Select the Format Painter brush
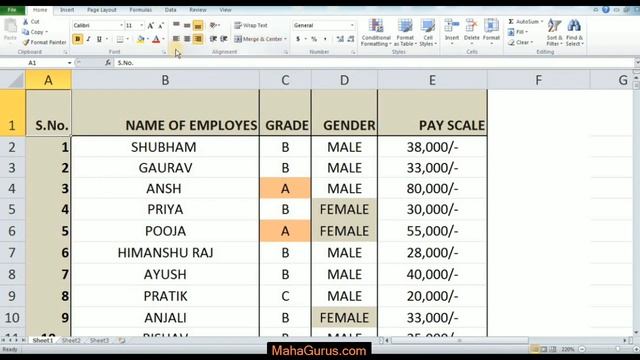Image resolution: width=640 pixels, height=360 pixels. click(26, 42)
